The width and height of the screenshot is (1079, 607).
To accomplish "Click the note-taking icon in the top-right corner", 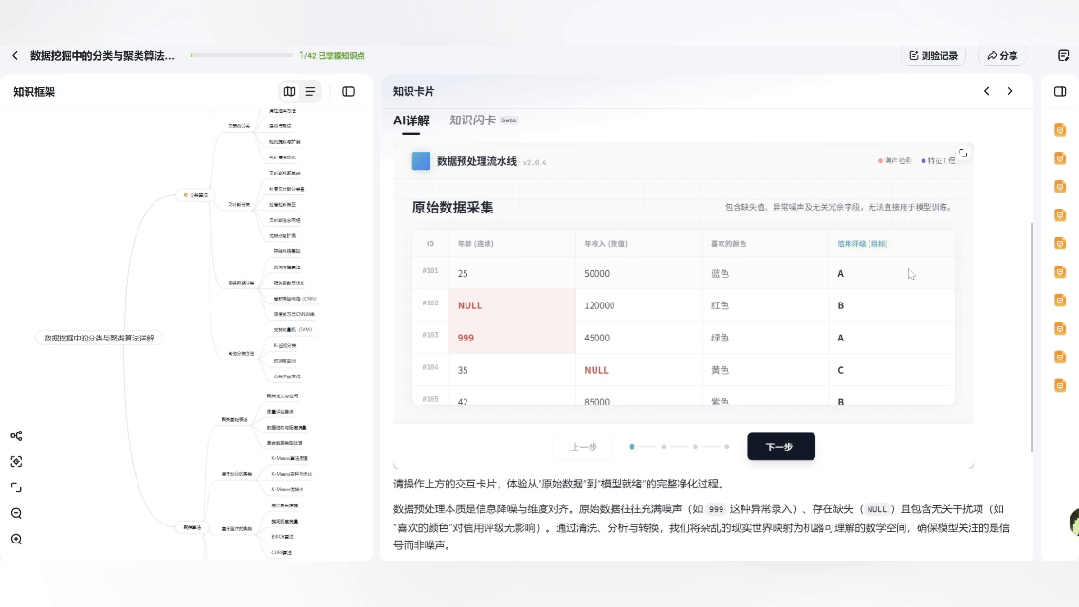I will (1062, 55).
